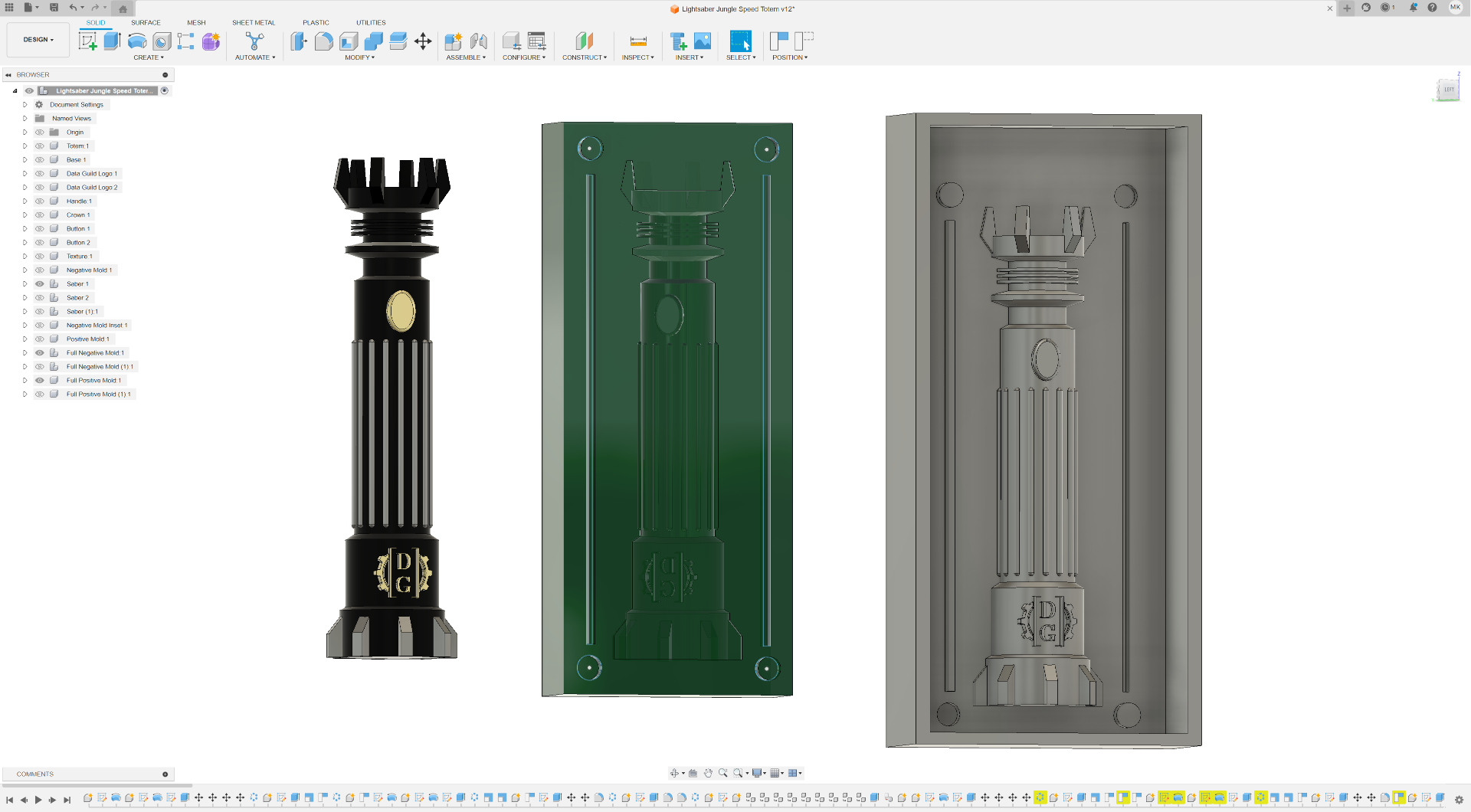
Task: Select the Create Sketch tool
Action: click(x=87, y=41)
